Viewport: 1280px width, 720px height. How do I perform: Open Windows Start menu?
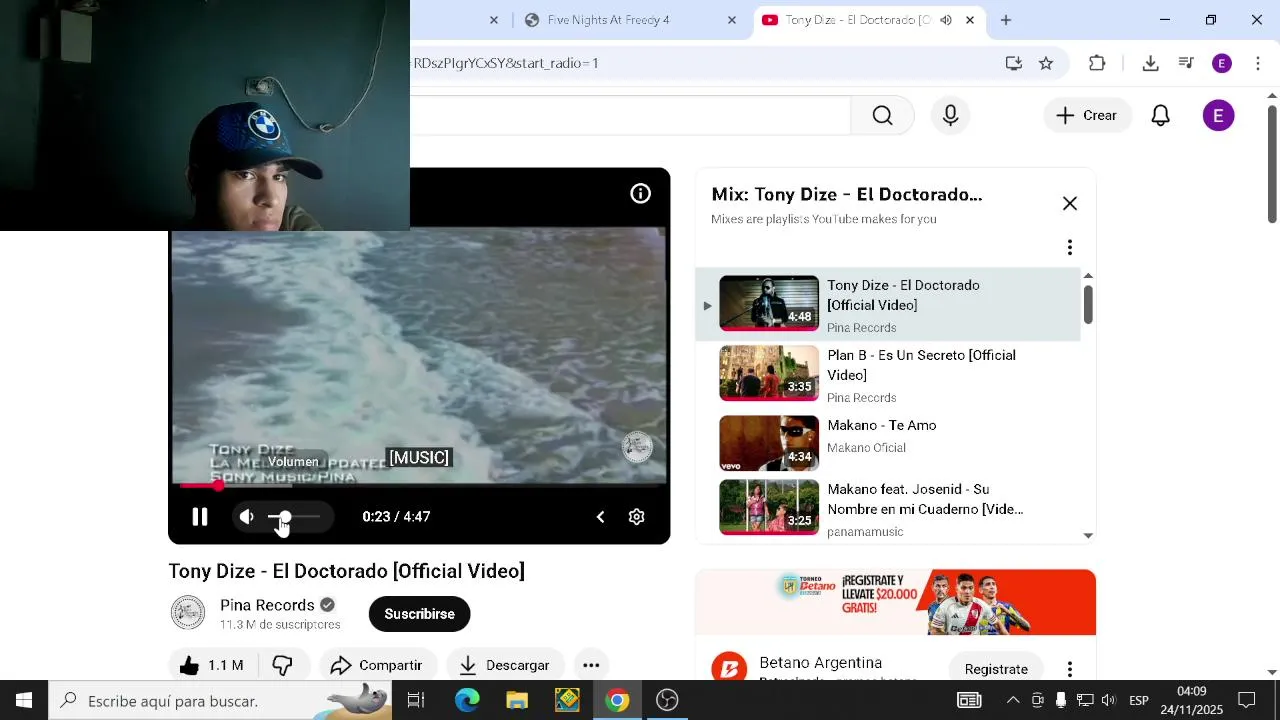click(24, 700)
